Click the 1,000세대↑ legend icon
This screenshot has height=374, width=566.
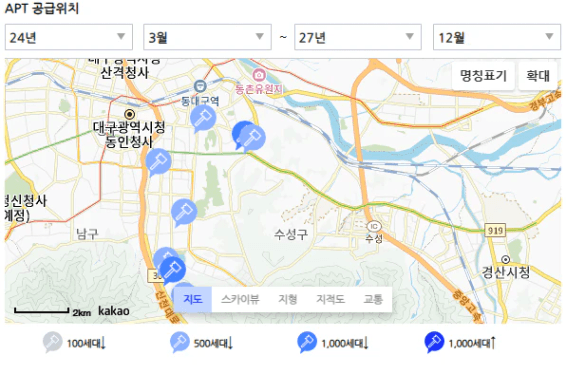(x=434, y=342)
